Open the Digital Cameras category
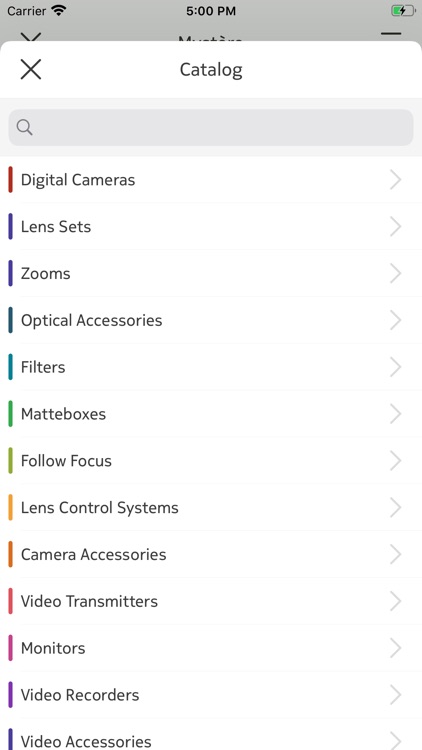 (211, 180)
